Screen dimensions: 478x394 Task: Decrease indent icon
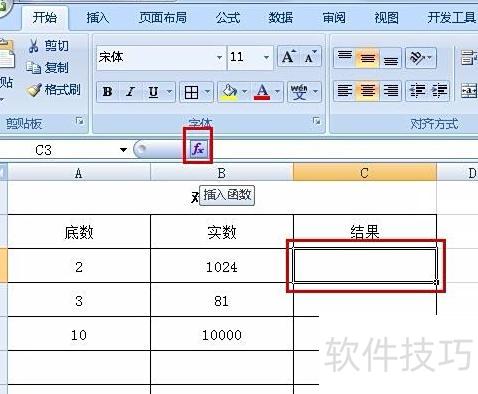pos(417,91)
